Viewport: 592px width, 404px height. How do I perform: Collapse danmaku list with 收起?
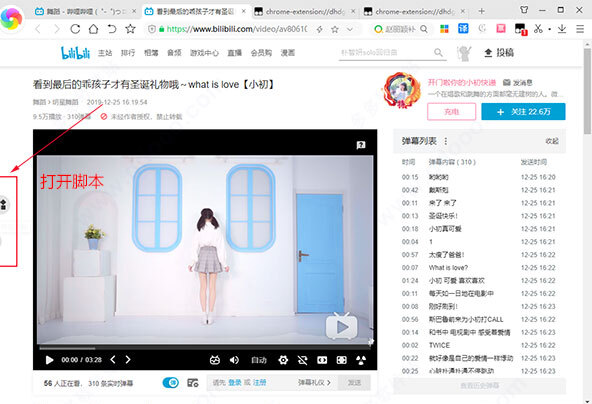click(552, 141)
